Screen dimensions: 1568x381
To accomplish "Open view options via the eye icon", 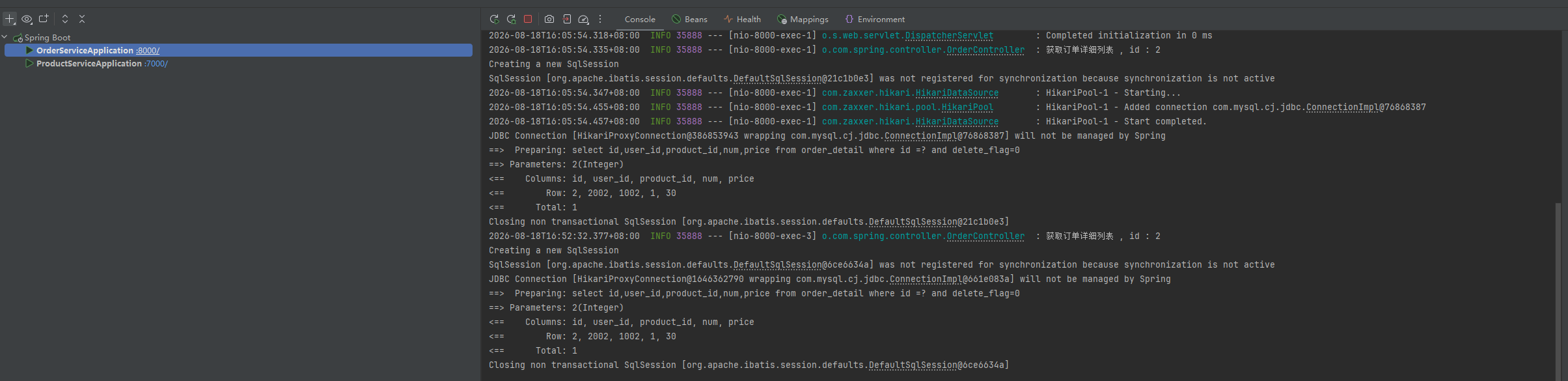I will [x=27, y=20].
